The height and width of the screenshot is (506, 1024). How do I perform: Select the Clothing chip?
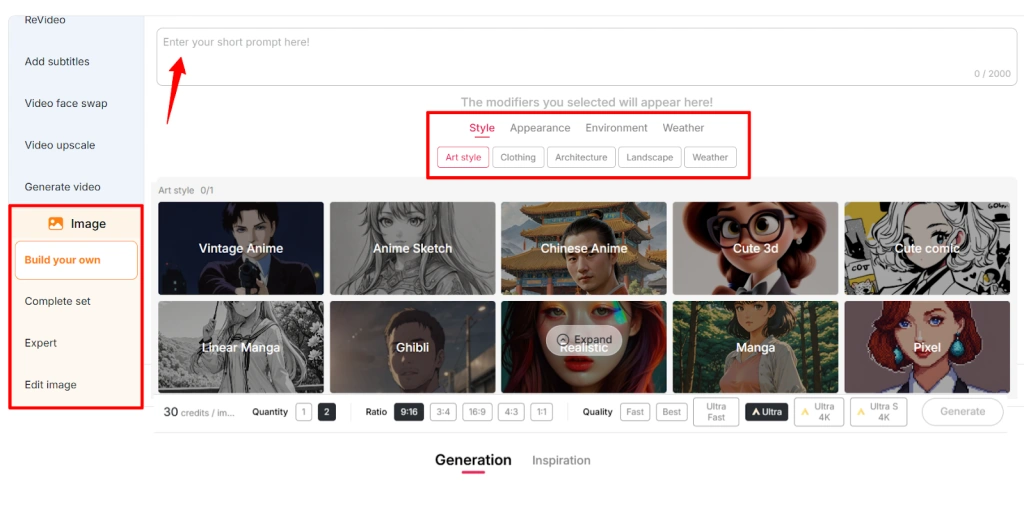coord(518,157)
